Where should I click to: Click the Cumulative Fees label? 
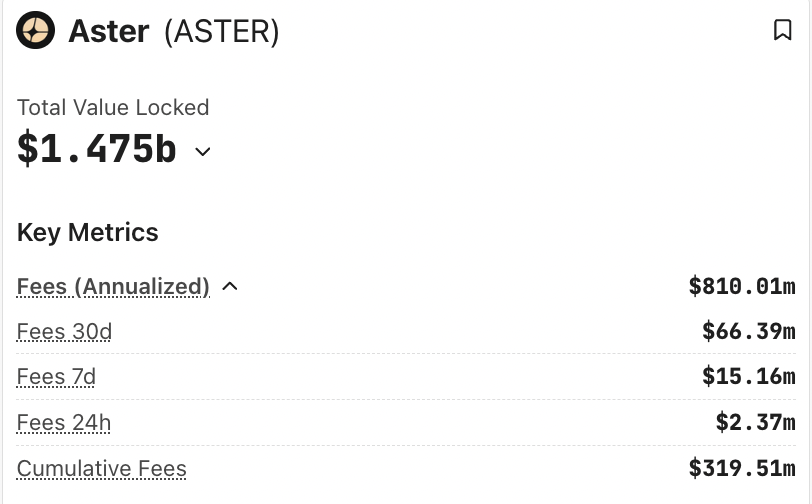(102, 468)
